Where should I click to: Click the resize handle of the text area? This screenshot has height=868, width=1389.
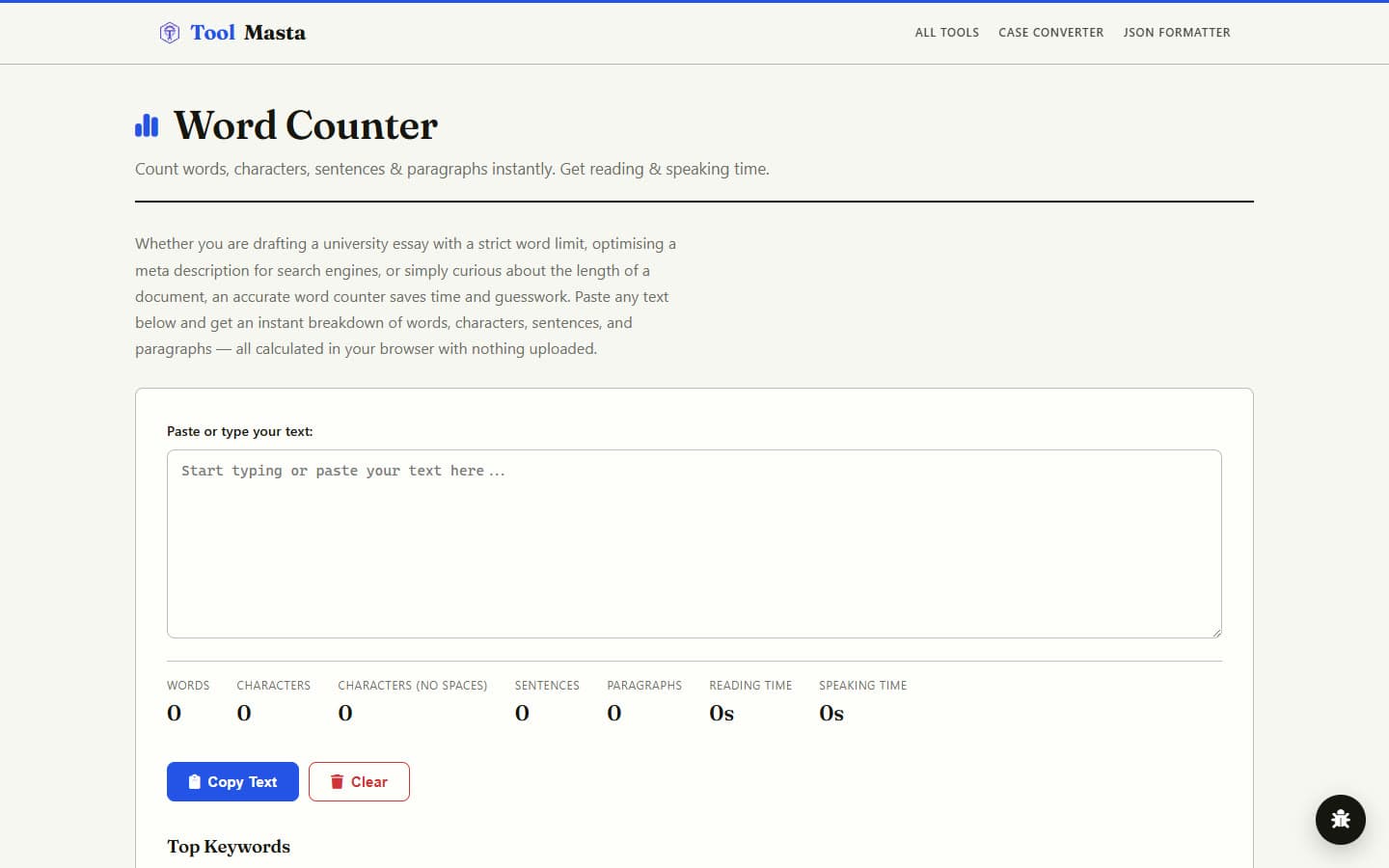coord(1216,633)
